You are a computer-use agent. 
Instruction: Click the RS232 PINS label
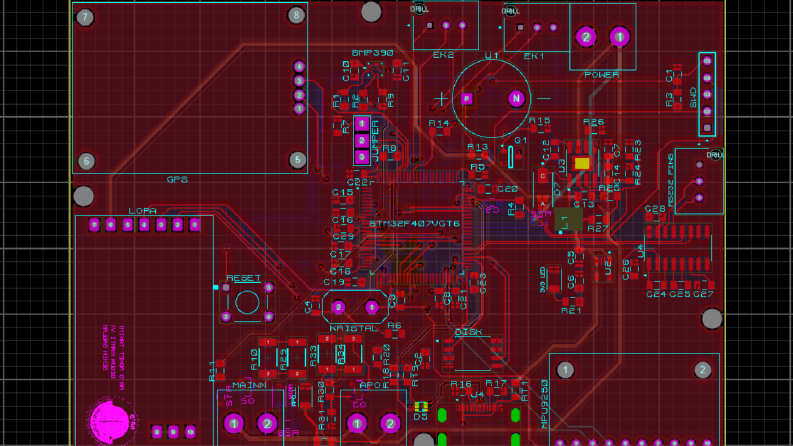click(671, 180)
